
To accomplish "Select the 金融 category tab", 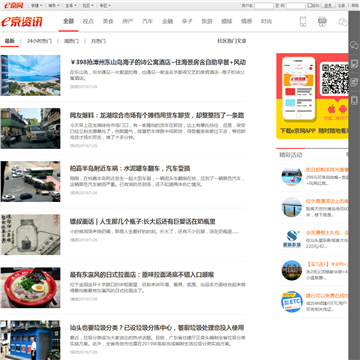I will click(167, 21).
